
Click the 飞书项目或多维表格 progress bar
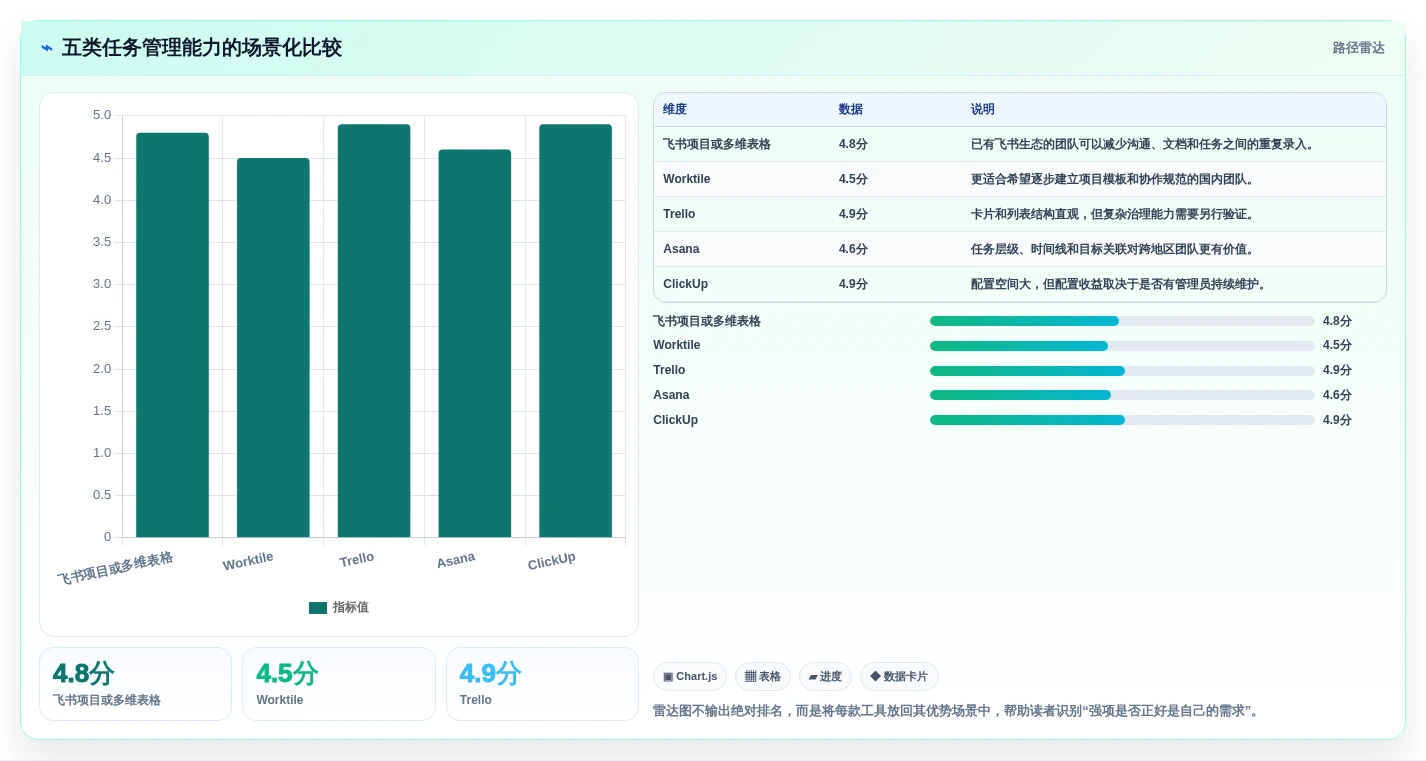coord(1122,321)
